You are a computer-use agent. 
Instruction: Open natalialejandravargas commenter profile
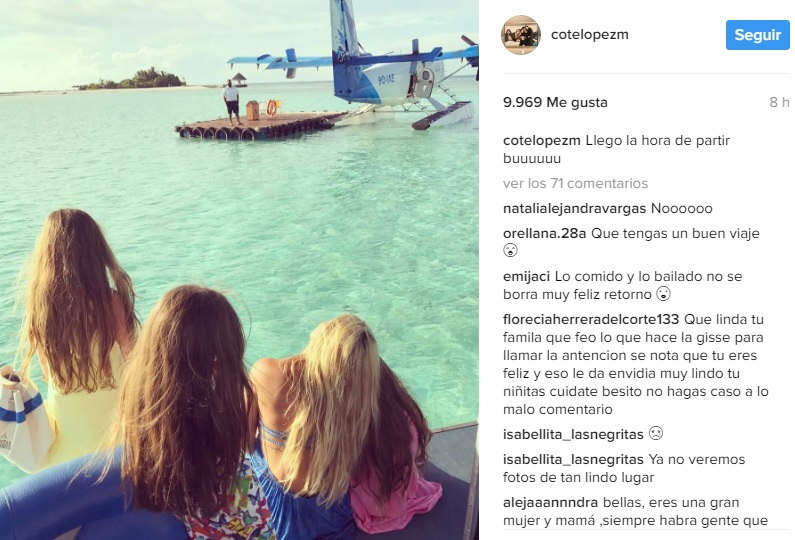coord(574,208)
